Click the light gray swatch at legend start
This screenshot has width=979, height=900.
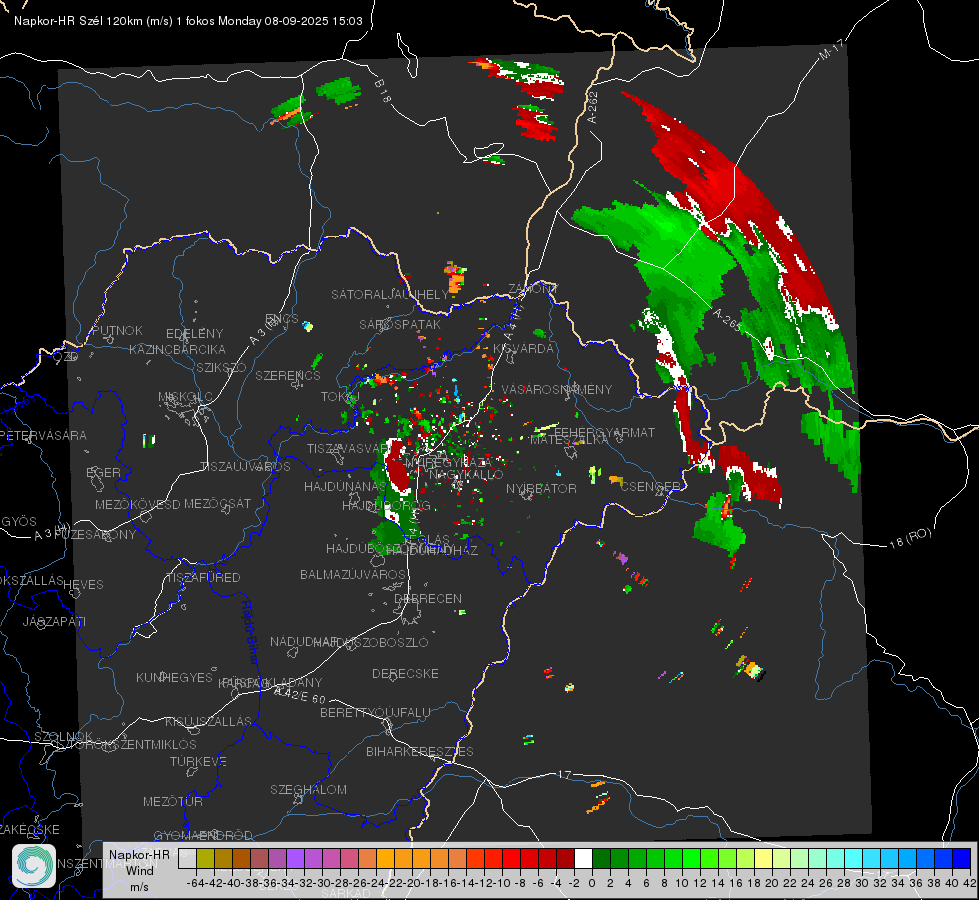click(x=187, y=859)
